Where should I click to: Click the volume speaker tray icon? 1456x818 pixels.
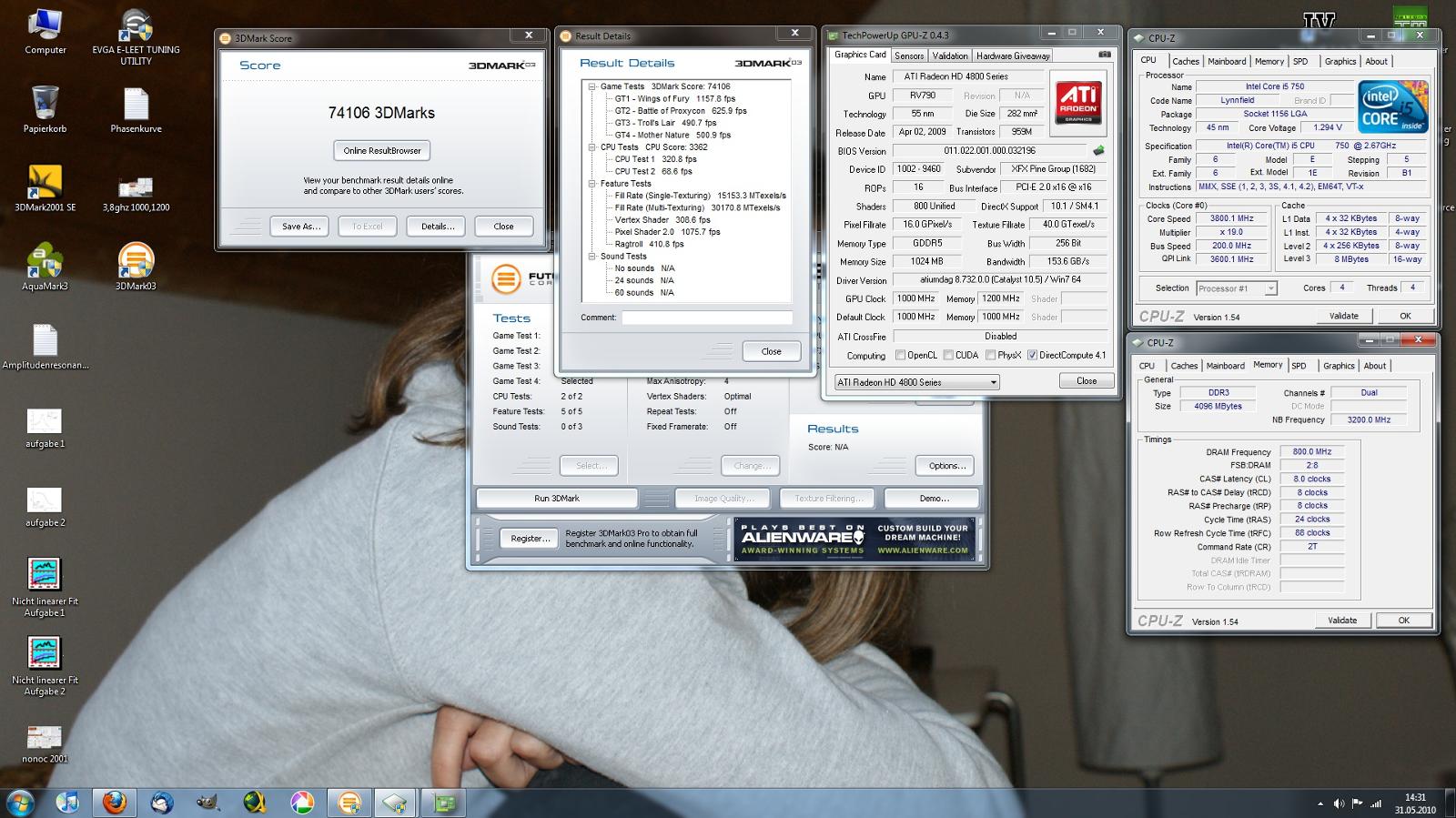pos(1339,803)
